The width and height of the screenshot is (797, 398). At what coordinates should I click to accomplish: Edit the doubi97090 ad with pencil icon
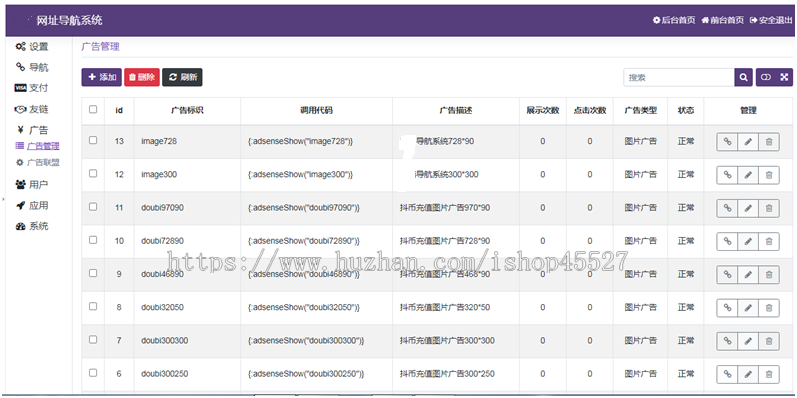tap(748, 208)
